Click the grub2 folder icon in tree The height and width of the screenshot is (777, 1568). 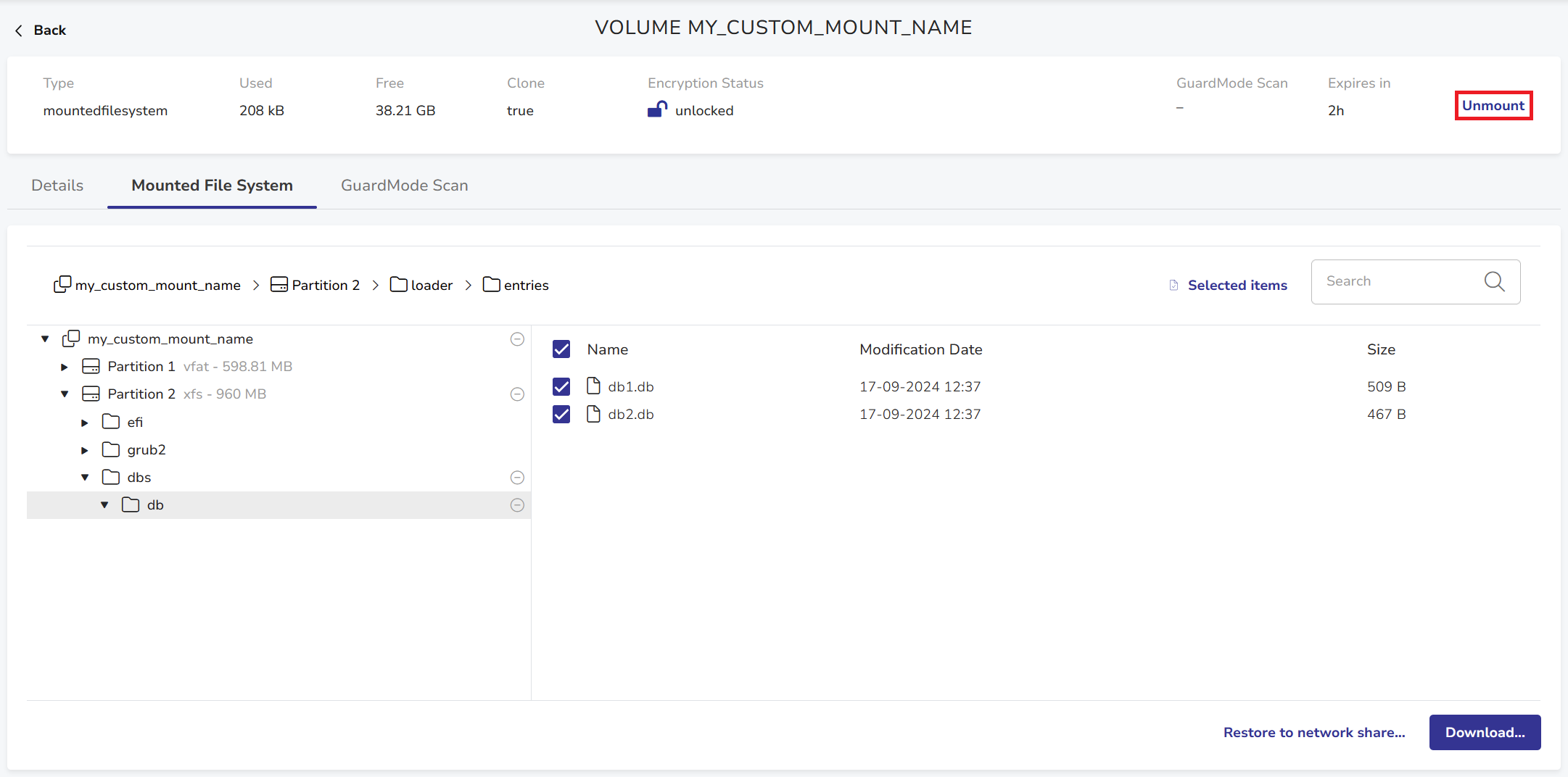point(111,449)
